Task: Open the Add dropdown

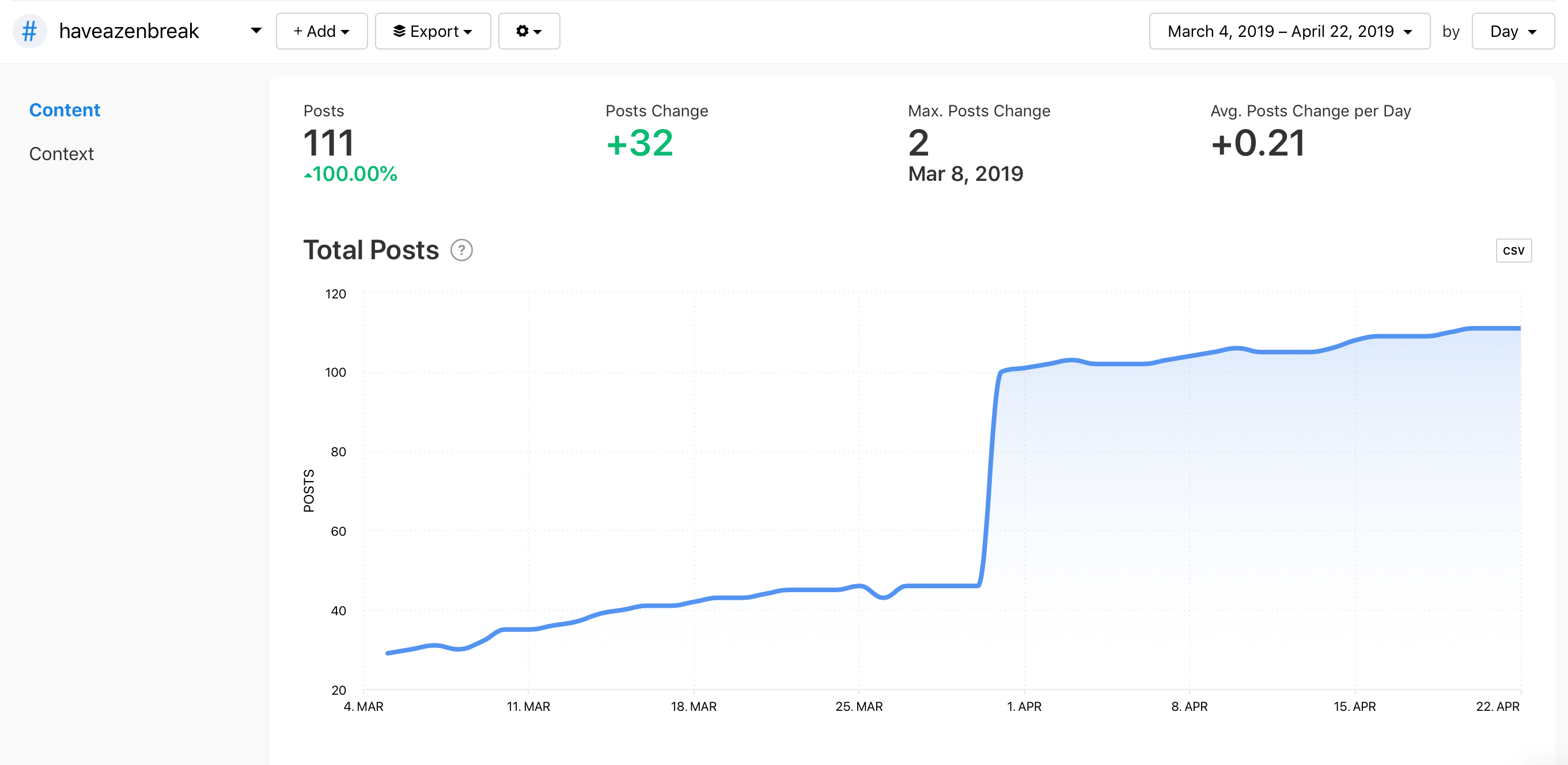Action: coord(321,31)
